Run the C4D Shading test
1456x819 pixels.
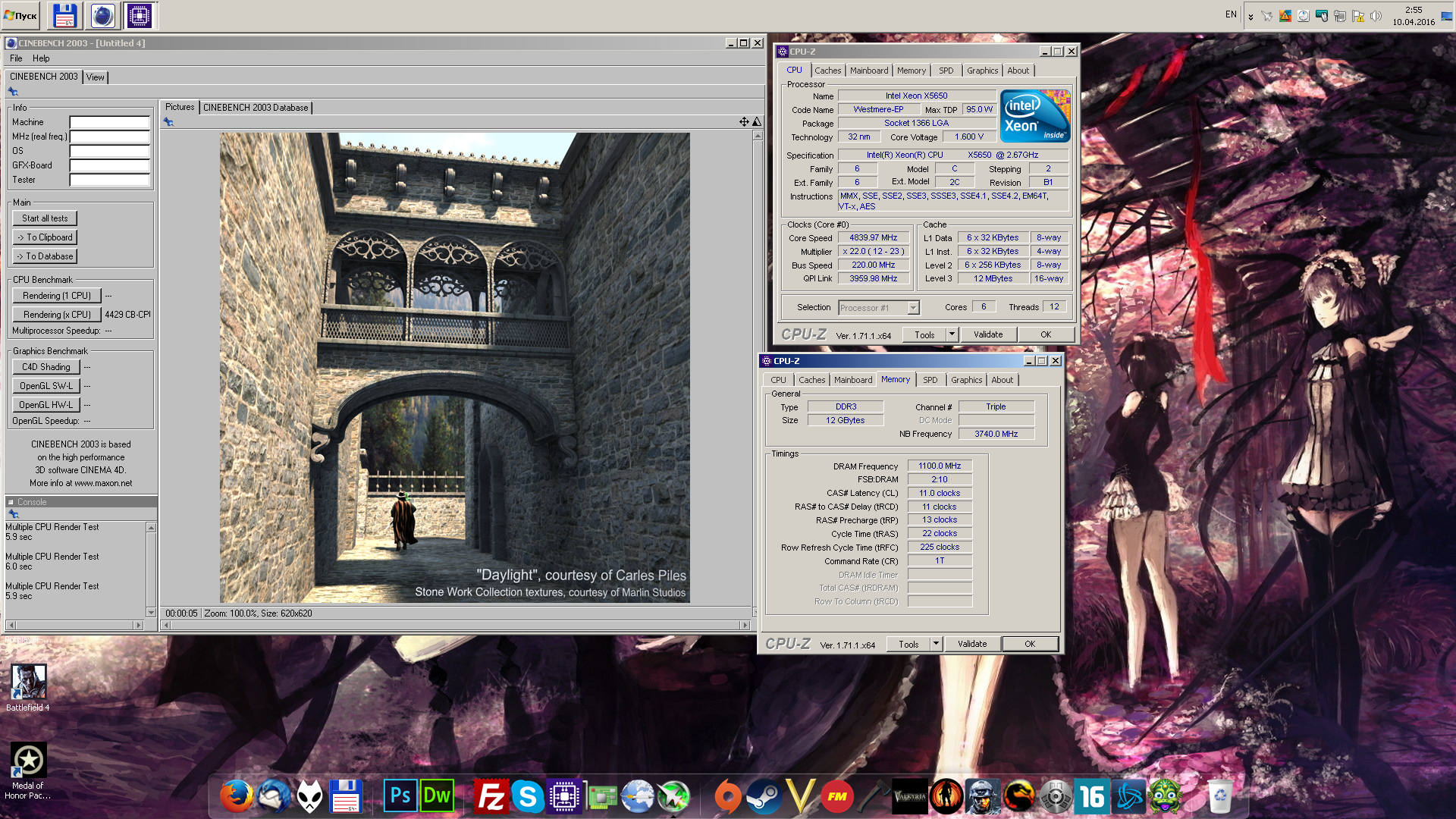coord(46,367)
